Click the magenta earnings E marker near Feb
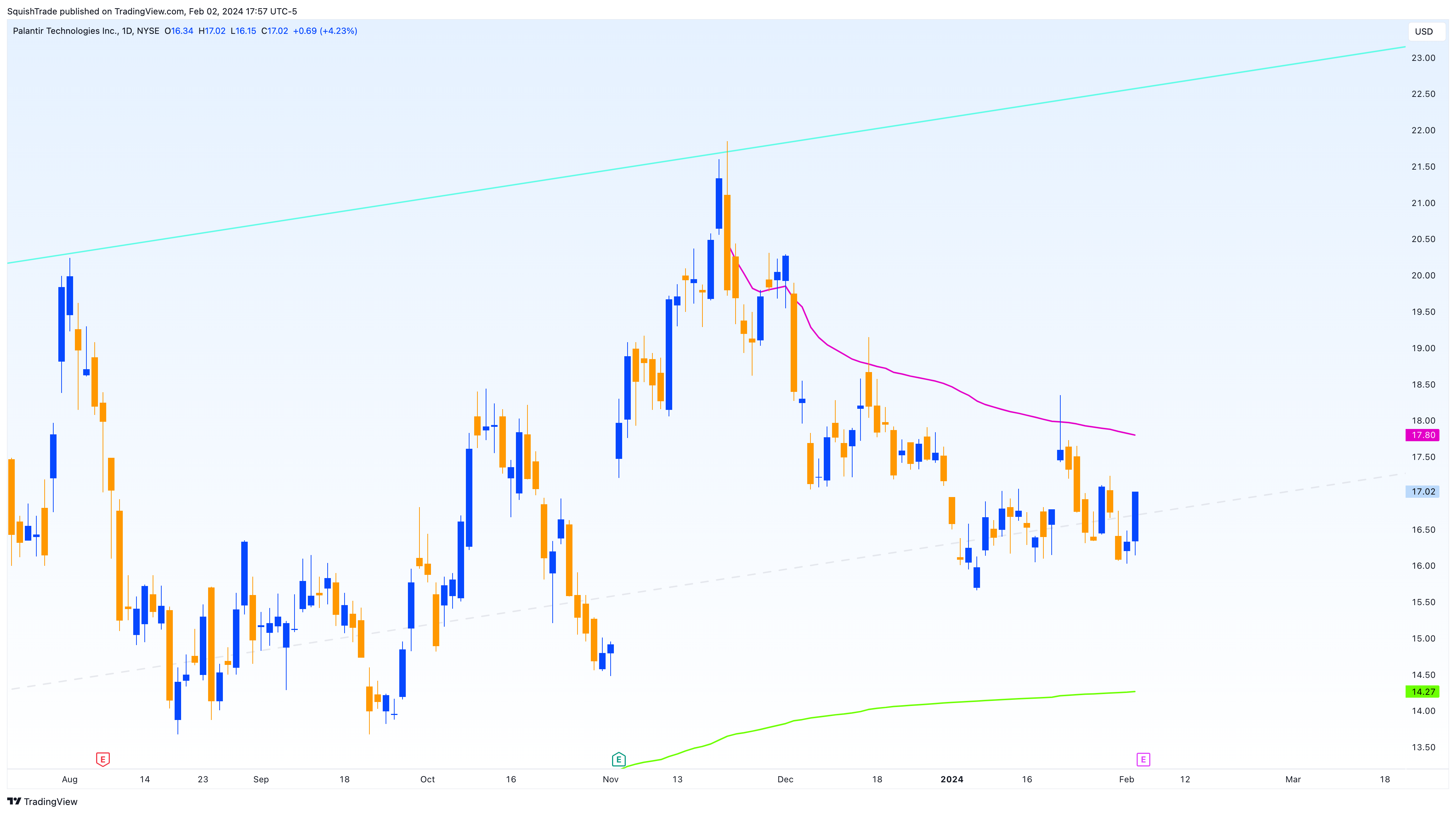Viewport: 1456px width, 814px height. coord(1143,759)
